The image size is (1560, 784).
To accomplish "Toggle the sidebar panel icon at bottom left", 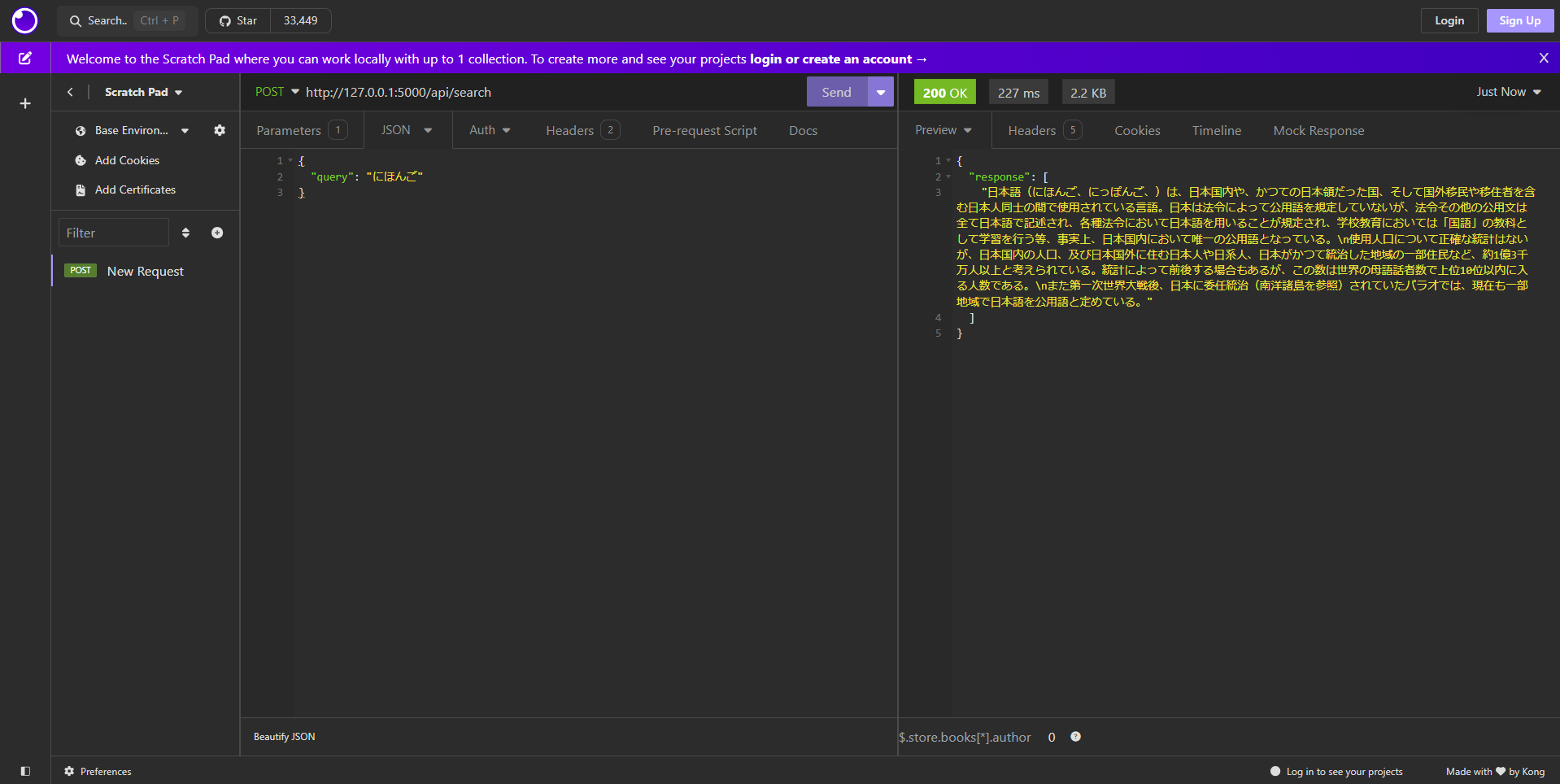I will (25, 771).
